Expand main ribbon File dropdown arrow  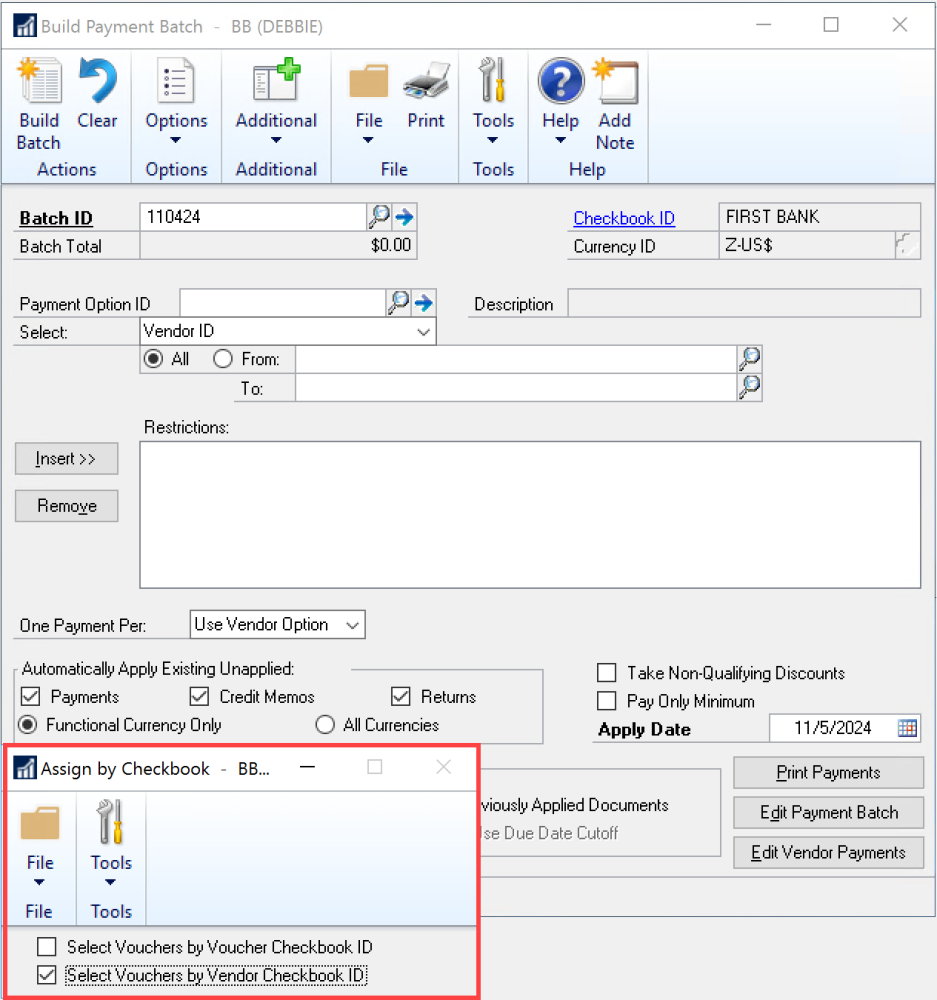click(368, 140)
